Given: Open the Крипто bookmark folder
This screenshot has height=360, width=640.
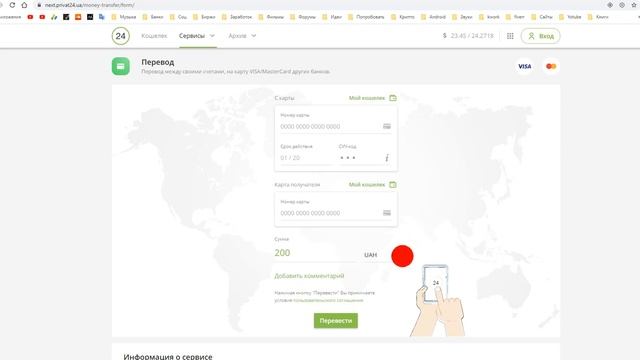Looking at the screenshot, I should 402,17.
